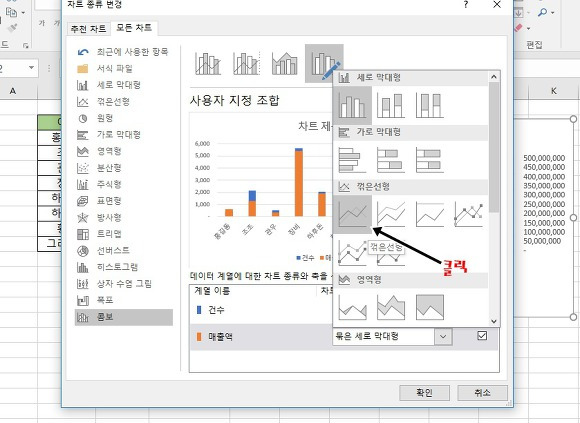Select column K header in Excel
The height and width of the screenshot is (423, 580).
[x=554, y=91]
